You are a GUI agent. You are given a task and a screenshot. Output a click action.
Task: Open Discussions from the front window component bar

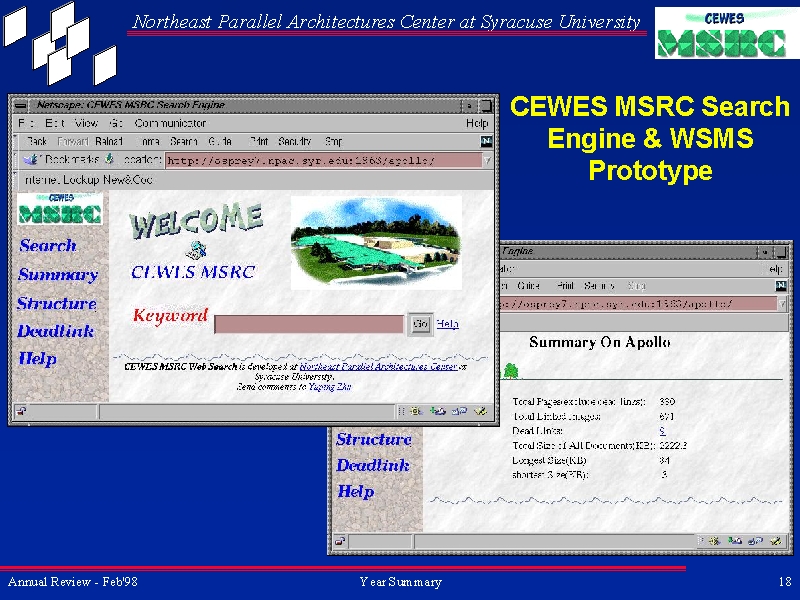tap(459, 411)
